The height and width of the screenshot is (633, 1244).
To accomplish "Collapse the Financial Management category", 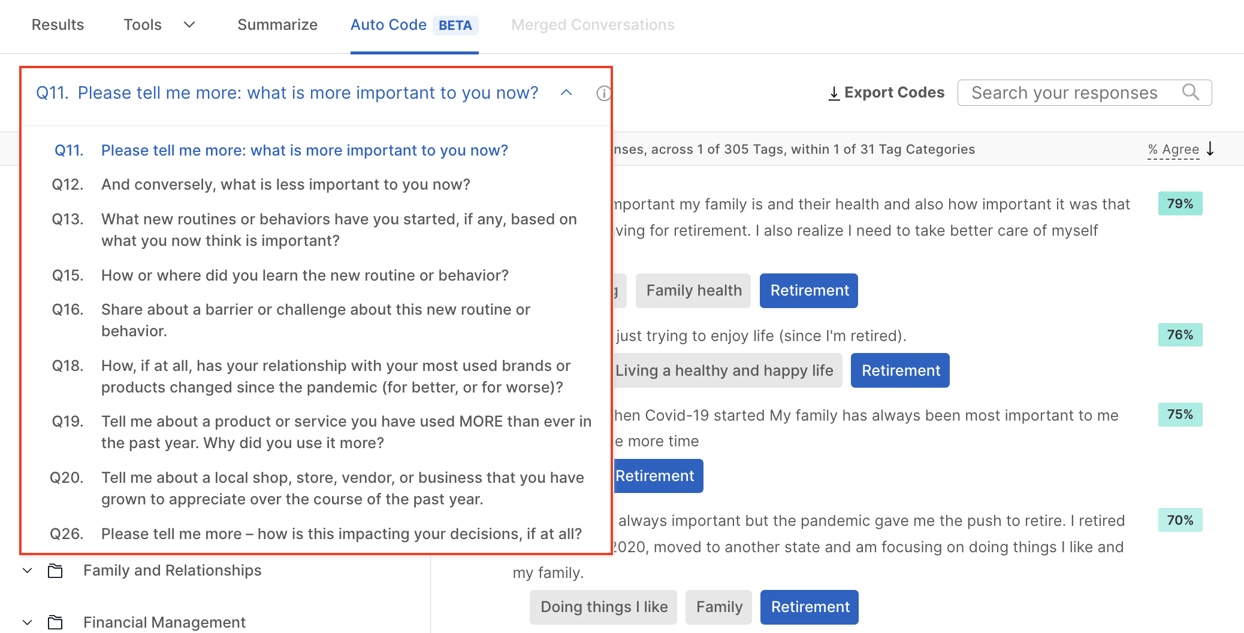I will click(26, 622).
